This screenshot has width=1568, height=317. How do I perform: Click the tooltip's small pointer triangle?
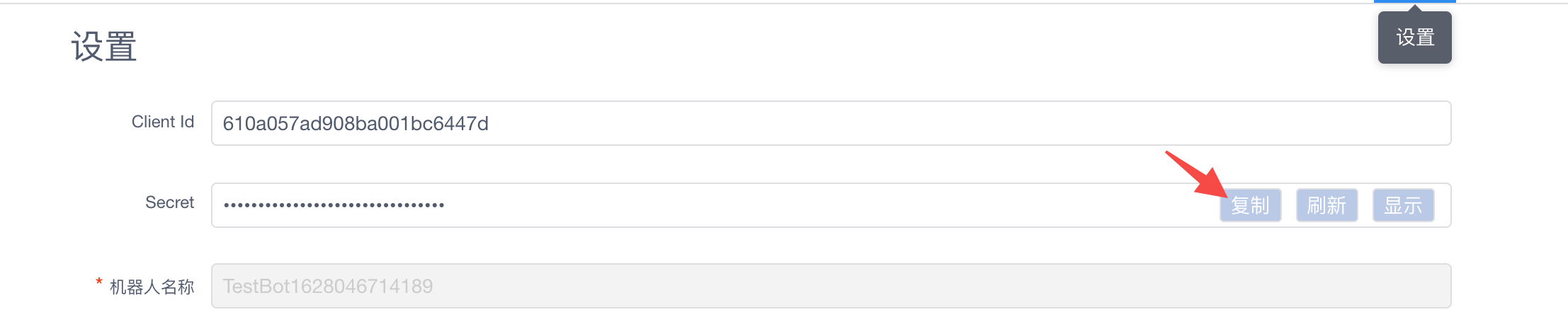click(1414, 8)
